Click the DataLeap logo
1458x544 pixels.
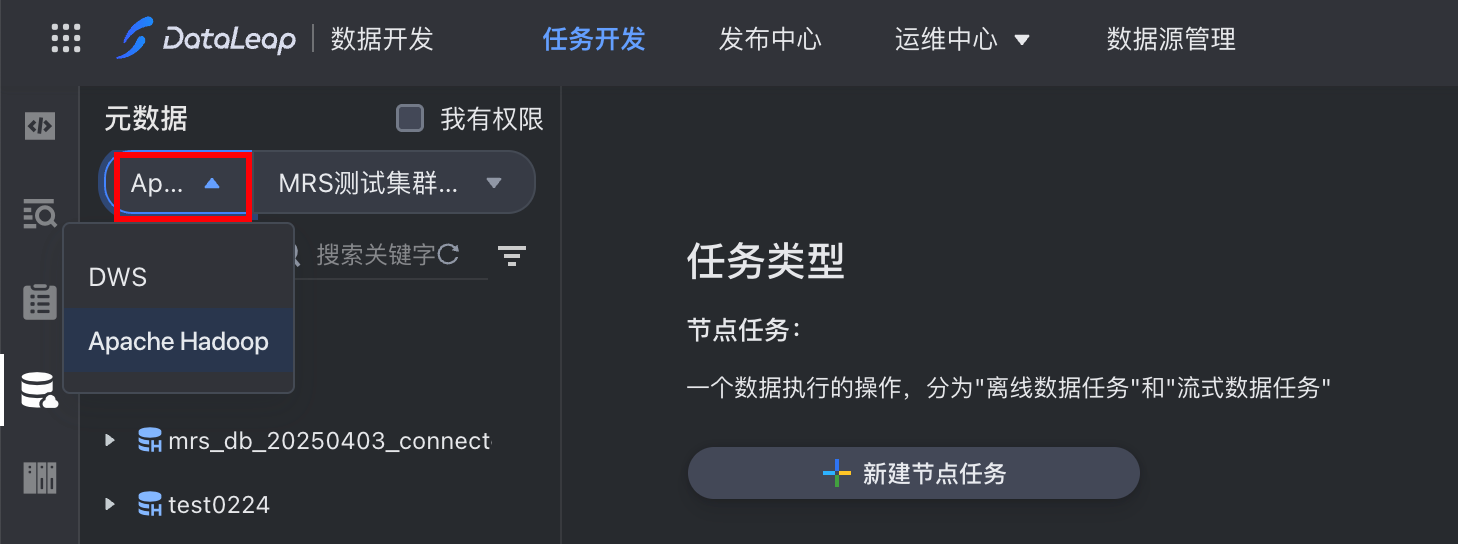click(x=206, y=39)
